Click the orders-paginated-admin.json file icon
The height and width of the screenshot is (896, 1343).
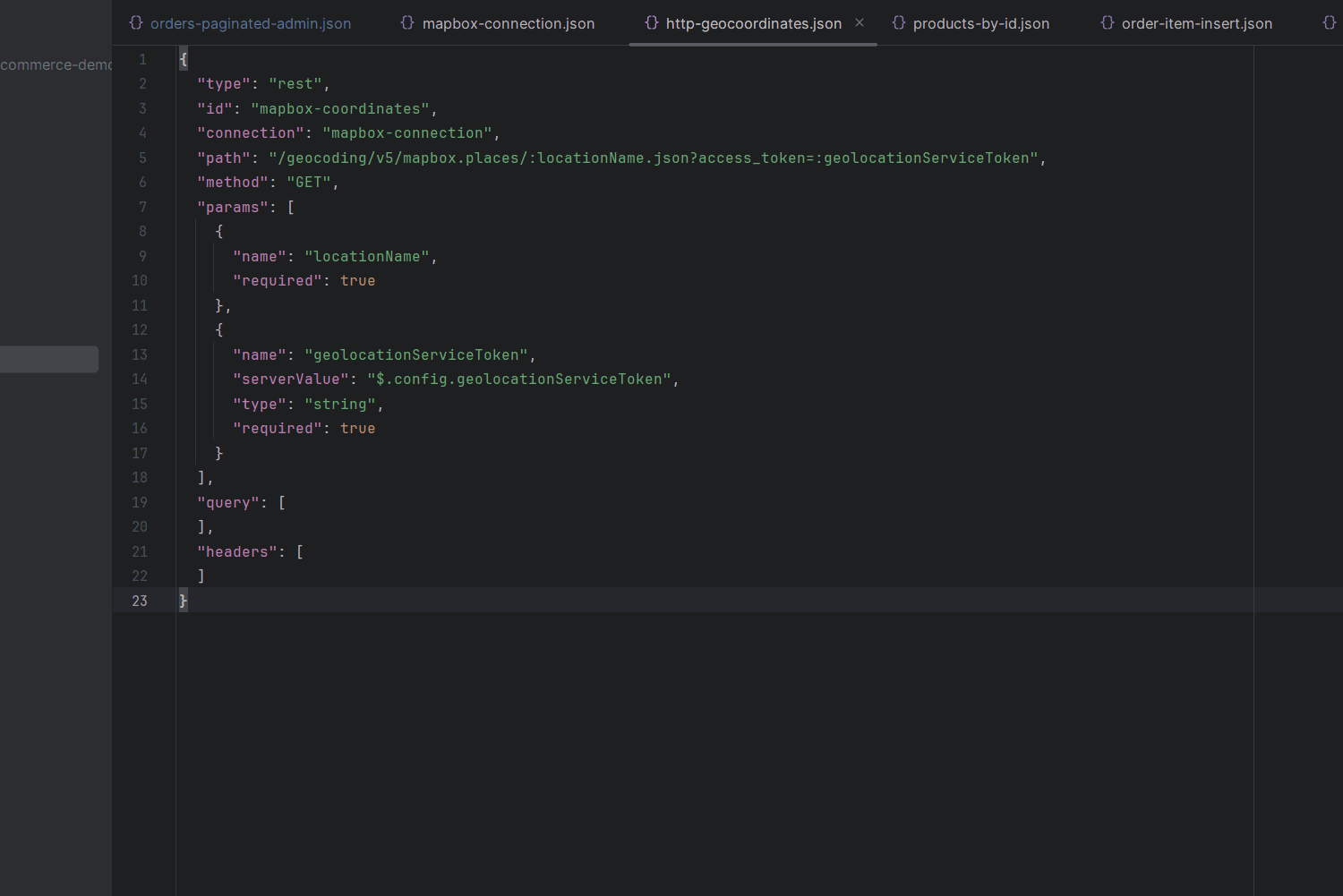point(136,22)
